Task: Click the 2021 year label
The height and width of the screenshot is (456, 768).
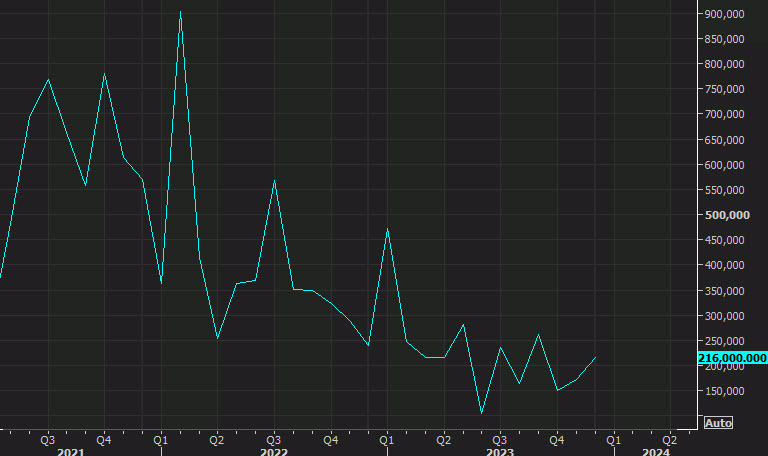Action: [x=71, y=452]
